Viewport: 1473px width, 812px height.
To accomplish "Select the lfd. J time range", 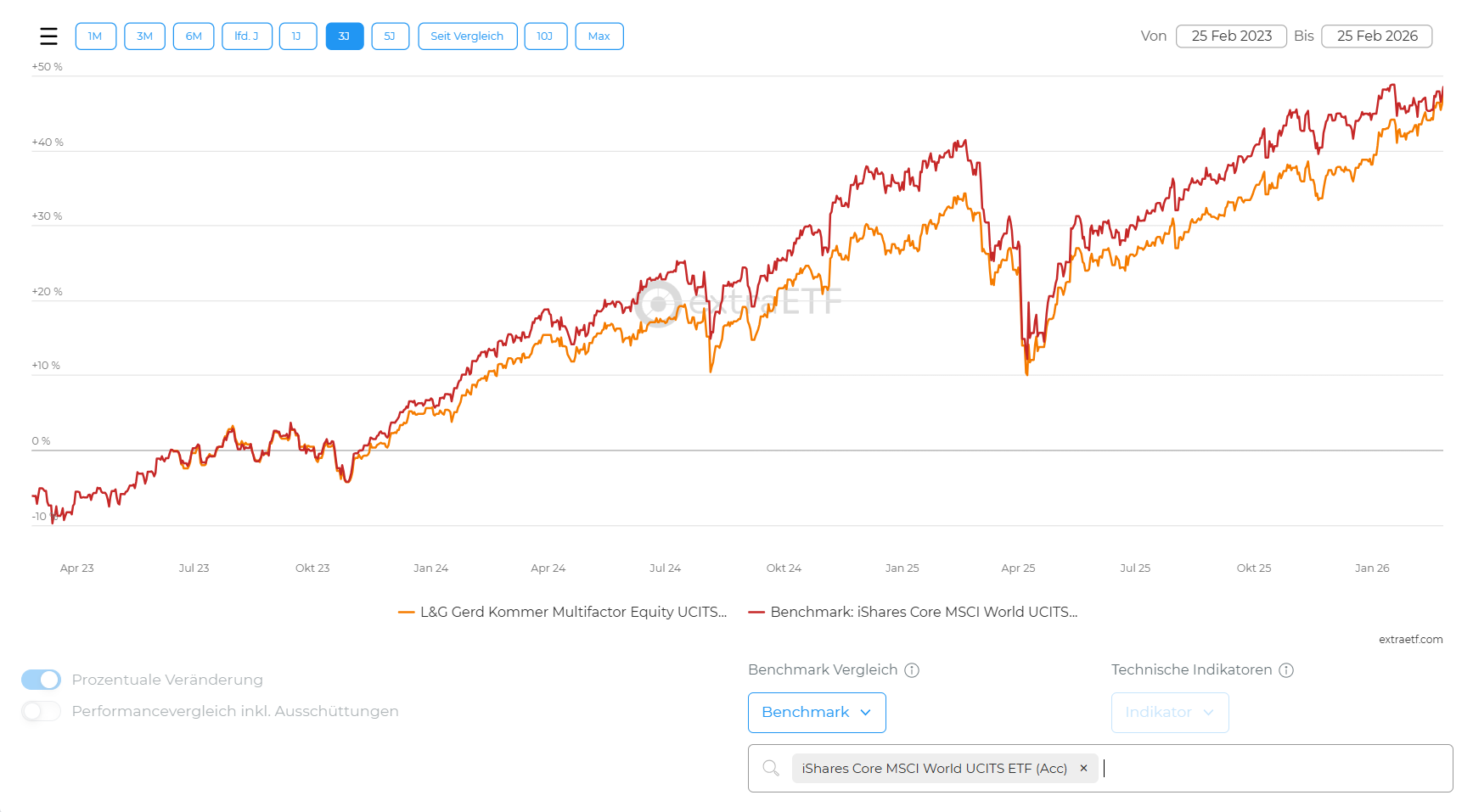I will pos(246,36).
